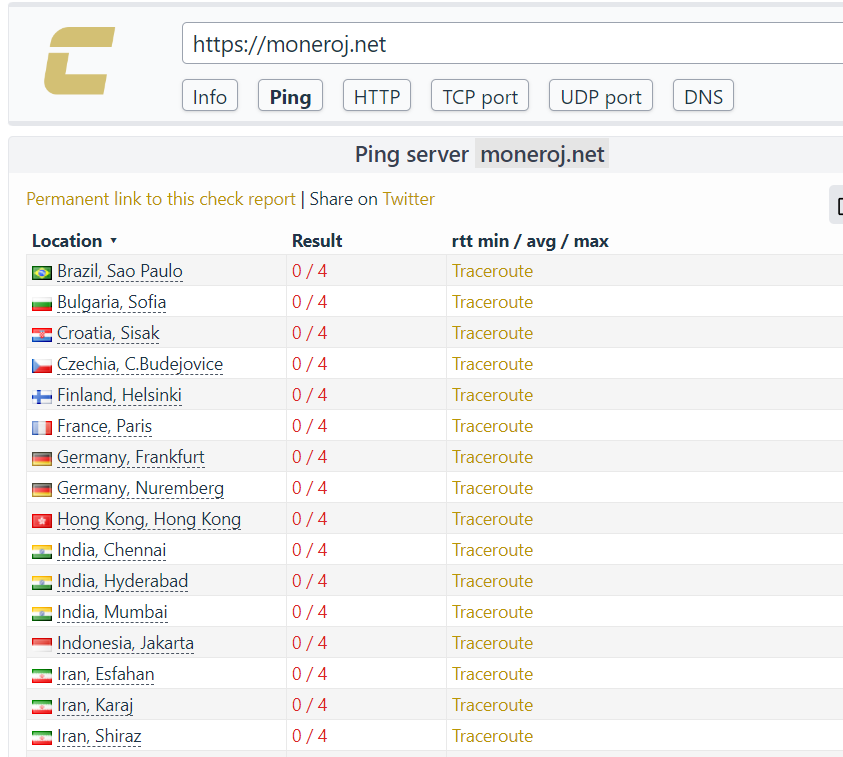
Task: Click the Info button
Action: 210,97
